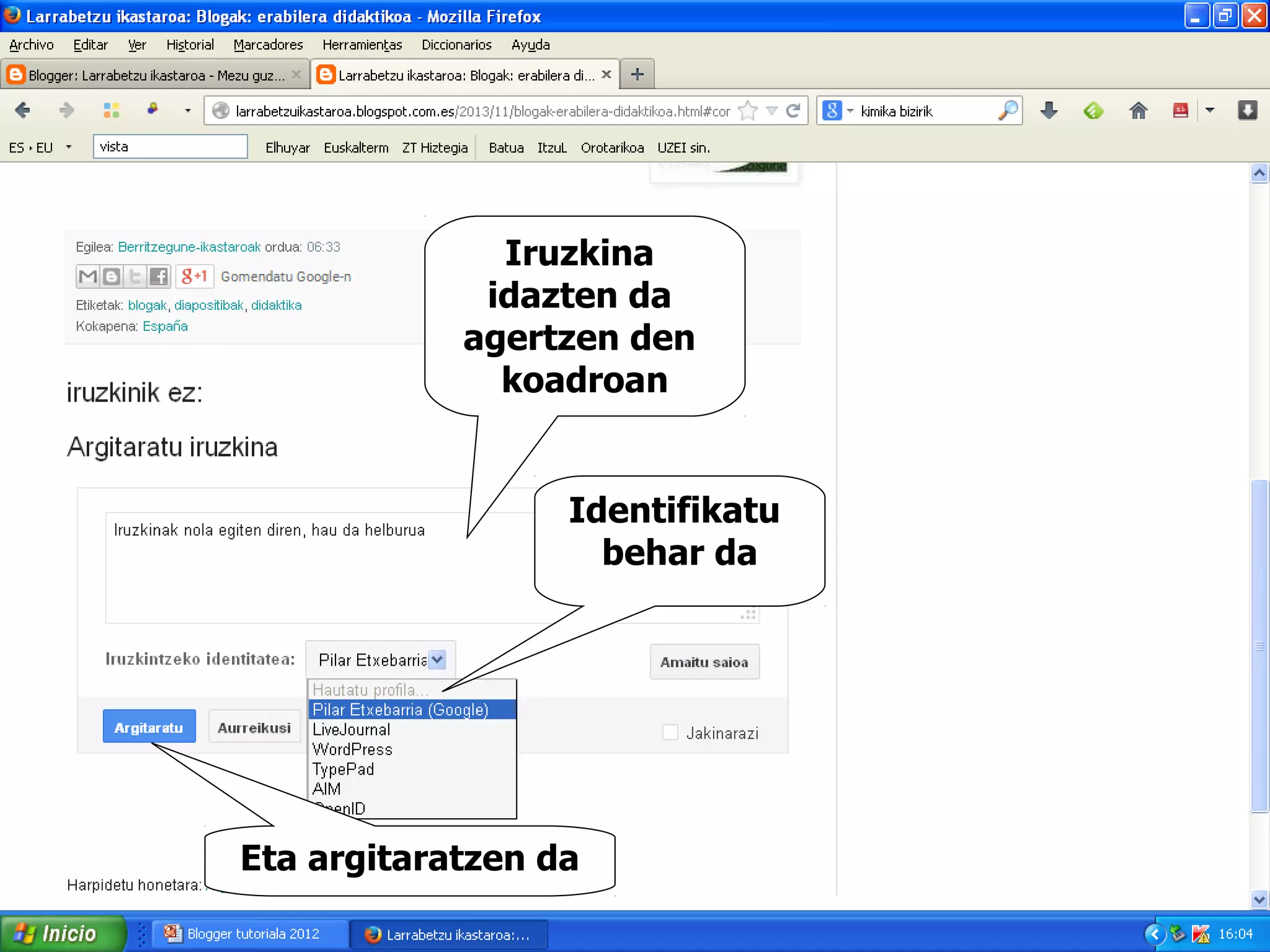The width and height of the screenshot is (1270, 952).
Task: Open the blogak label link
Action: pyautogui.click(x=148, y=305)
